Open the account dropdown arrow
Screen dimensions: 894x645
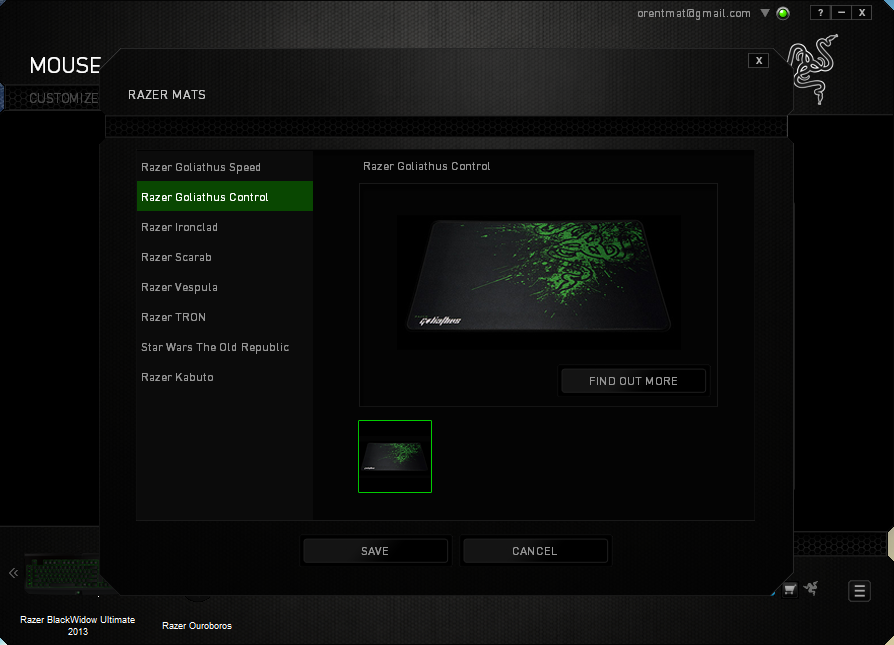click(x=765, y=13)
